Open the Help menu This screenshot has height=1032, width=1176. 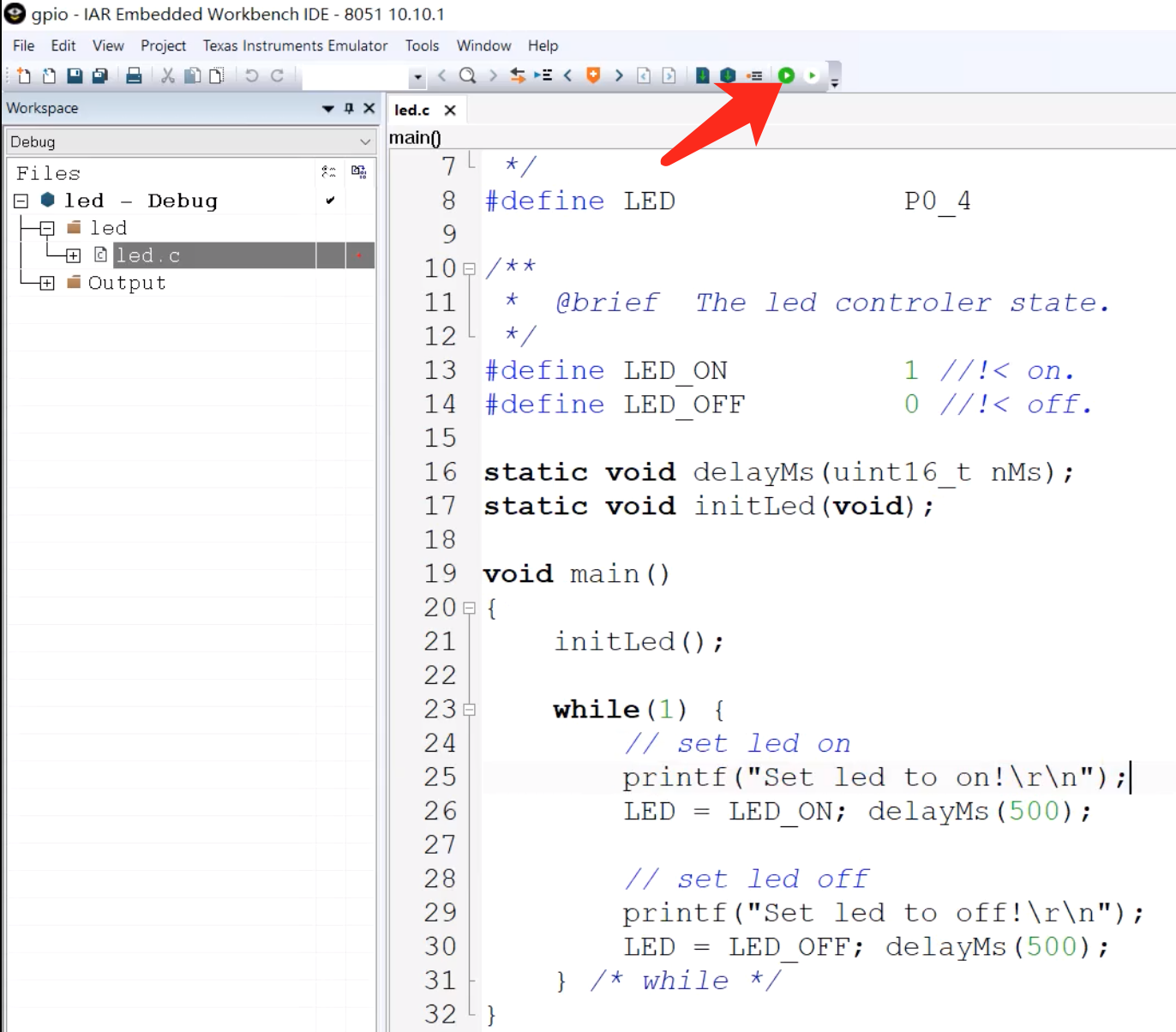[x=543, y=45]
